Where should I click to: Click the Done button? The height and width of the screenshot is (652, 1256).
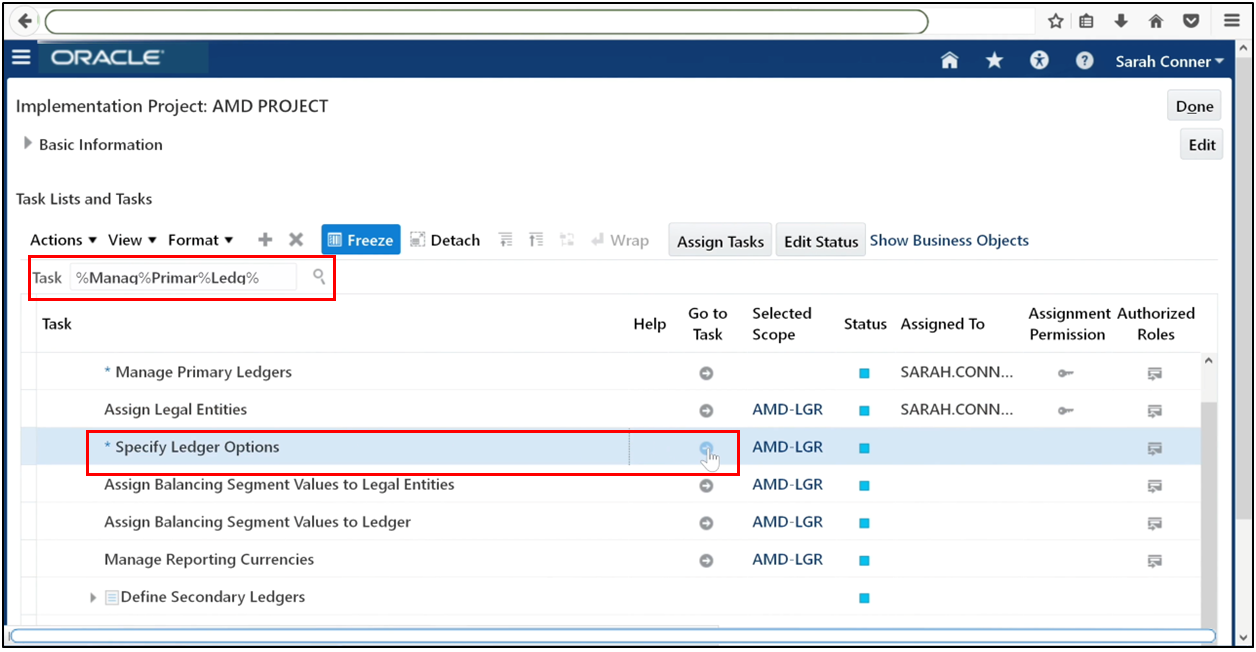click(x=1193, y=104)
